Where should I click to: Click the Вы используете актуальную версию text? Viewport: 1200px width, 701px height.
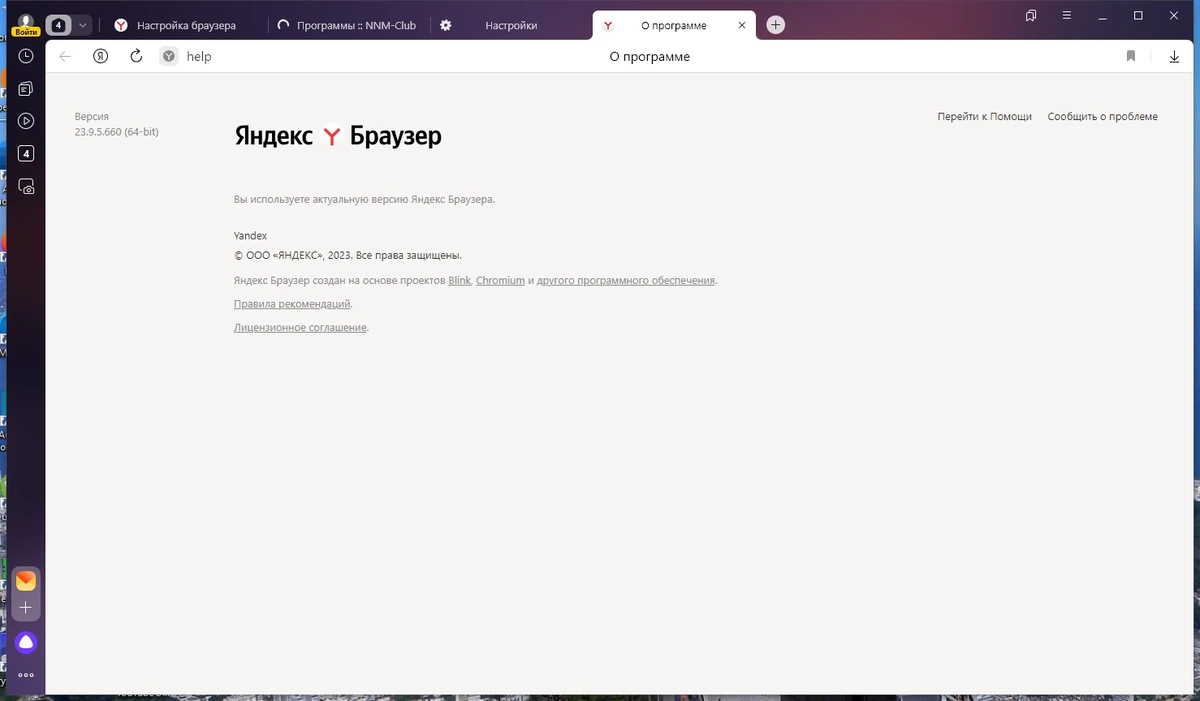pyautogui.click(x=364, y=199)
